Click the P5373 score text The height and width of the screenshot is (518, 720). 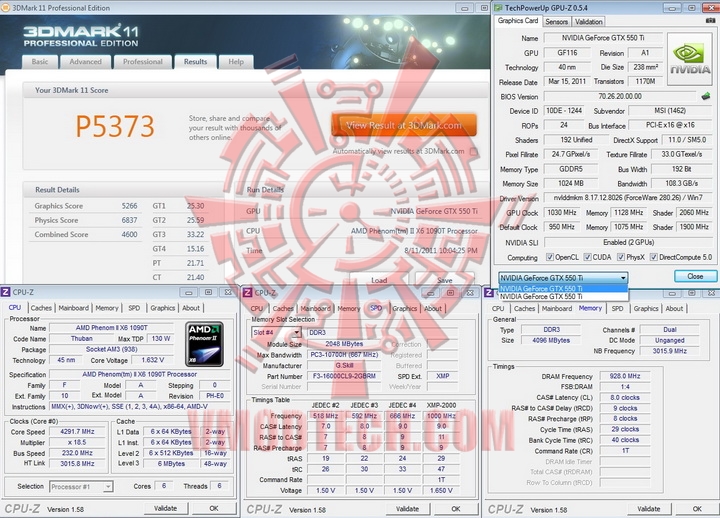[115, 126]
